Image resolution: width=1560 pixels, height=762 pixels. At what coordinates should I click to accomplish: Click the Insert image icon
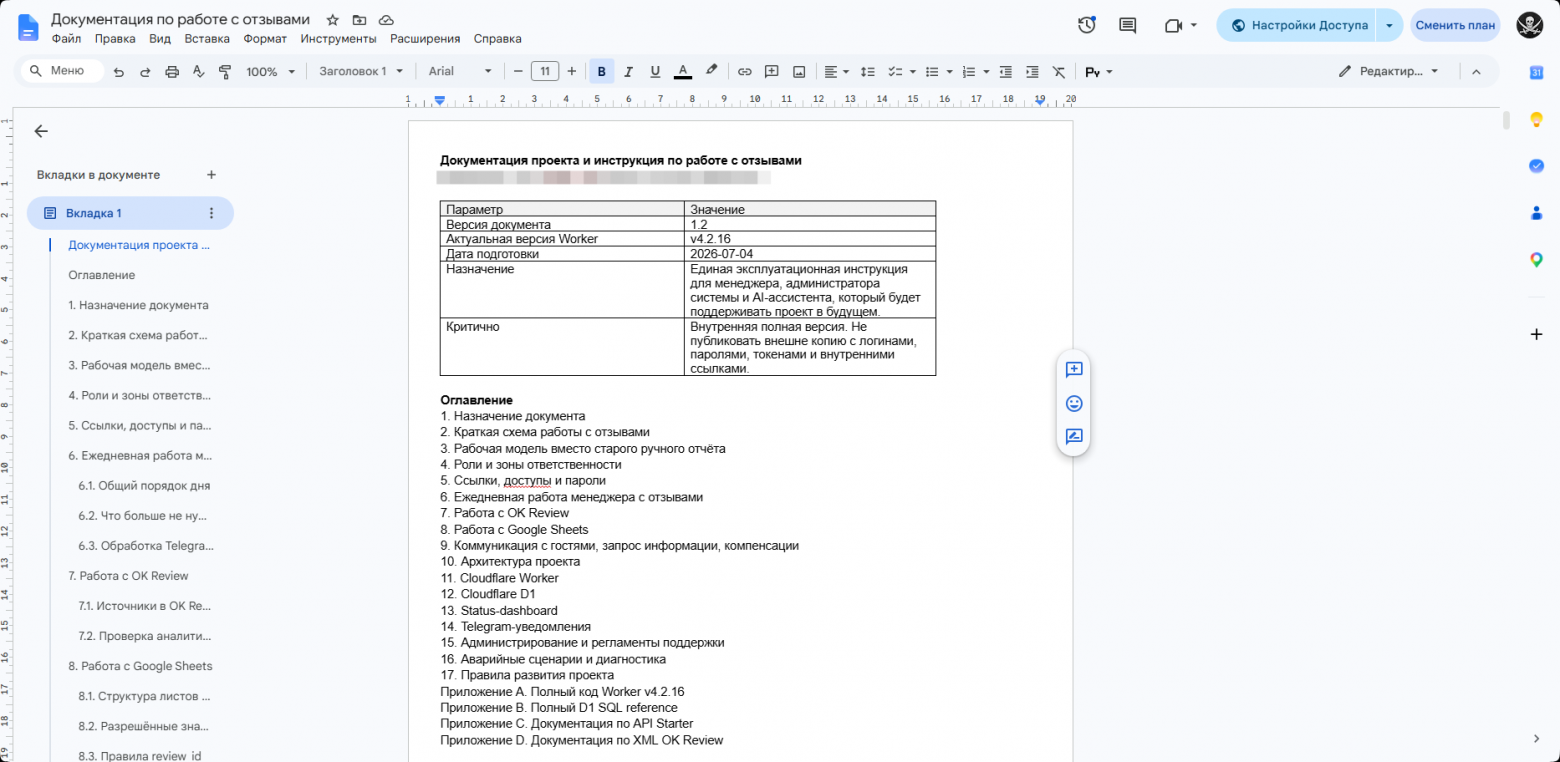click(799, 72)
